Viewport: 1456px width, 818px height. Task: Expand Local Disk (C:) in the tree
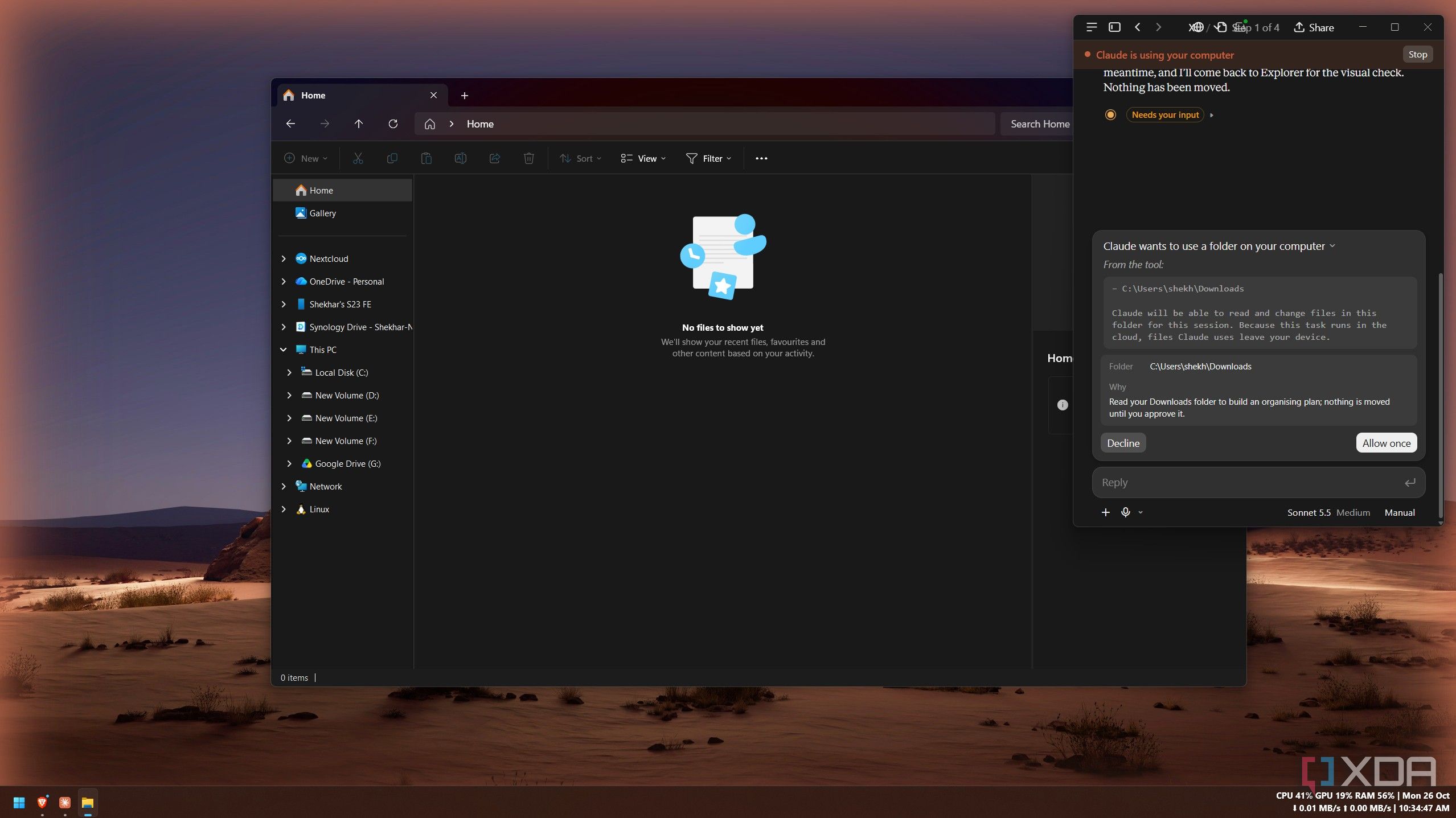(x=289, y=372)
